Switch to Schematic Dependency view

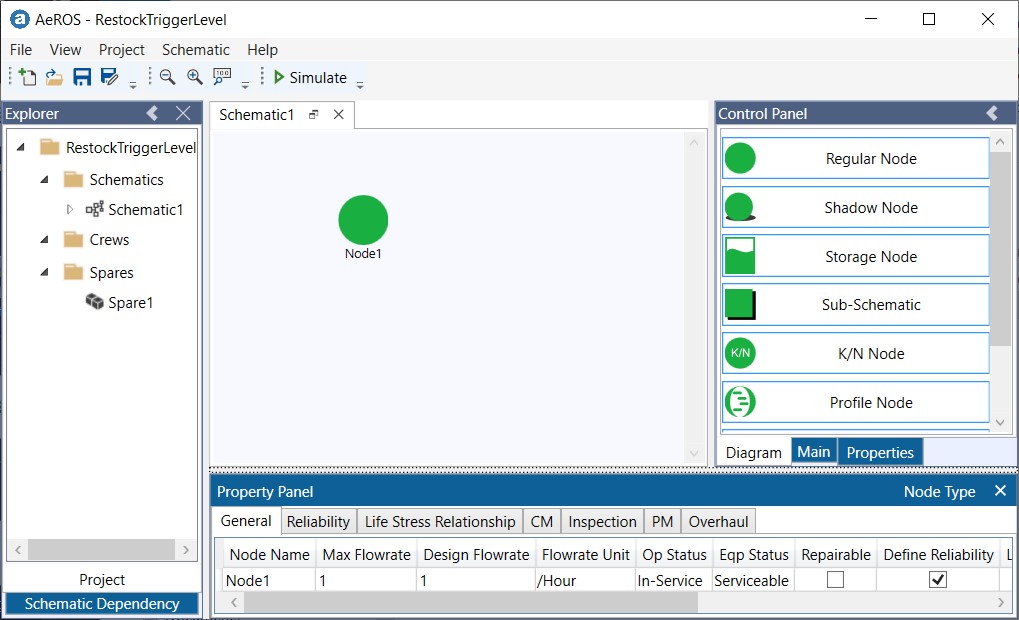(101, 604)
